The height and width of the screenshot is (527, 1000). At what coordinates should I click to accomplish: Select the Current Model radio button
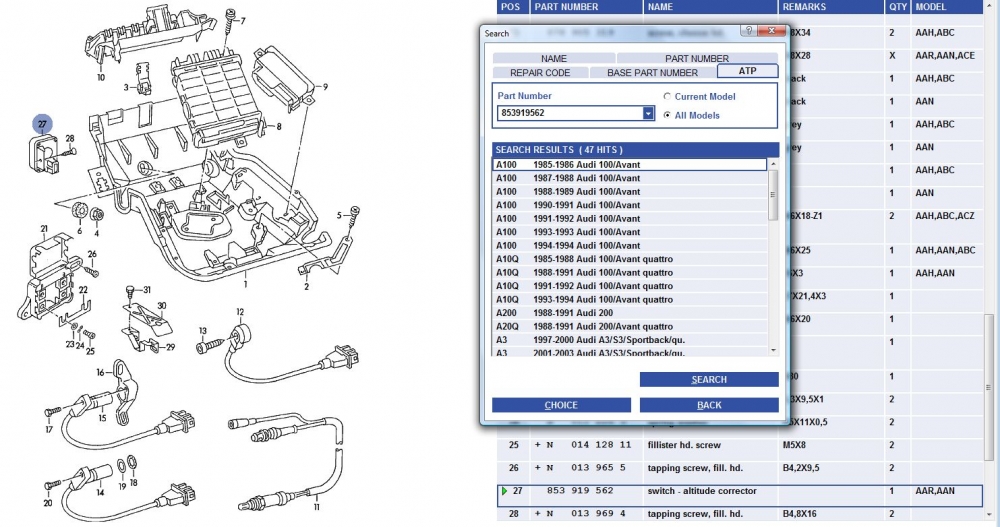(667, 96)
